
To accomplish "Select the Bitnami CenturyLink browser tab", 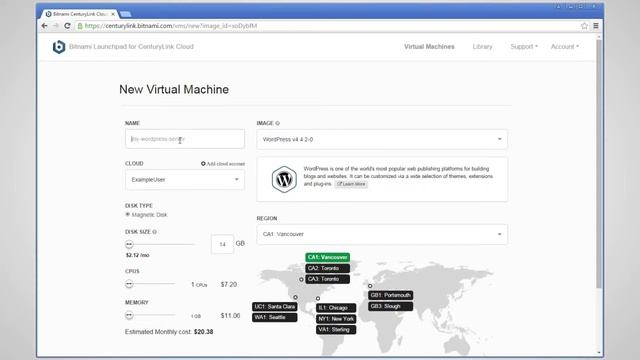I will tap(79, 14).
